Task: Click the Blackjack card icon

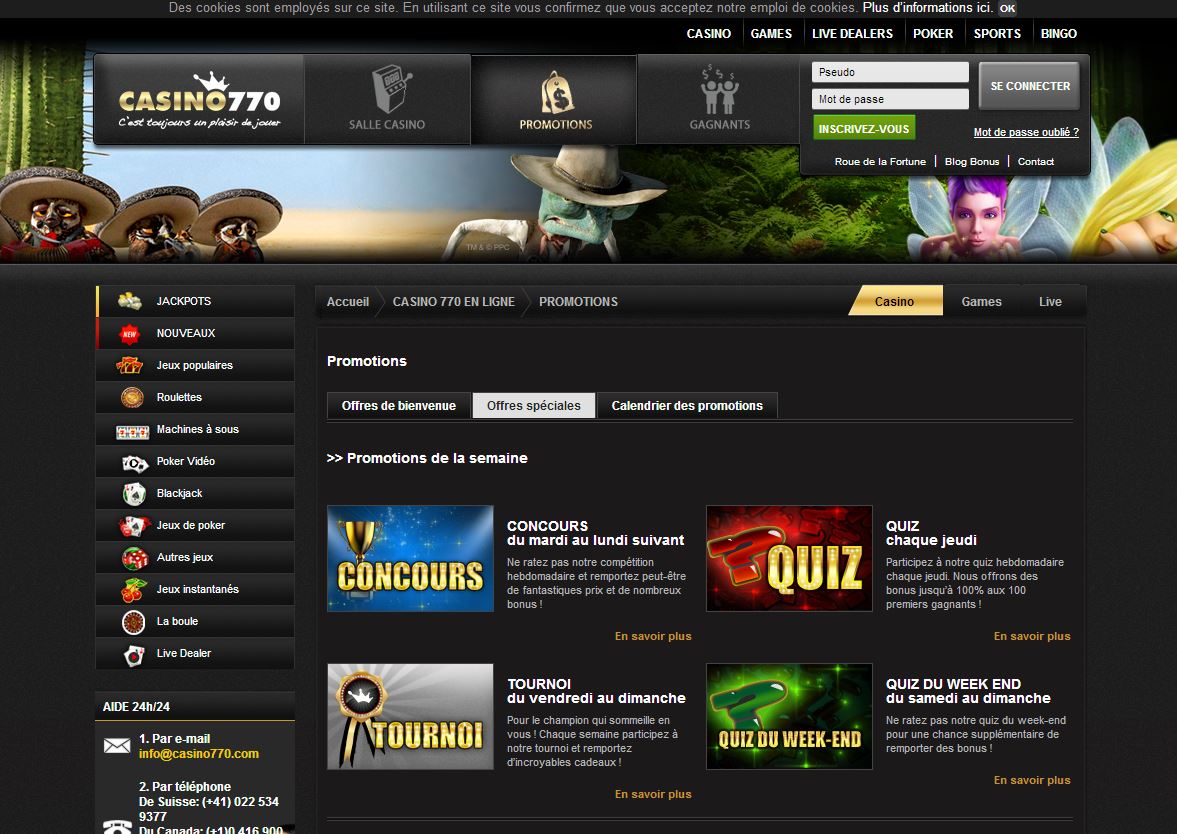Action: [x=134, y=493]
